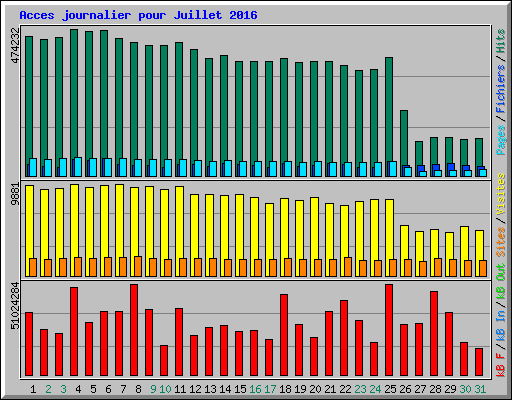The width and height of the screenshot is (512, 400).
Task: Click the 'Fichiers' legend label
Action: click(501, 89)
